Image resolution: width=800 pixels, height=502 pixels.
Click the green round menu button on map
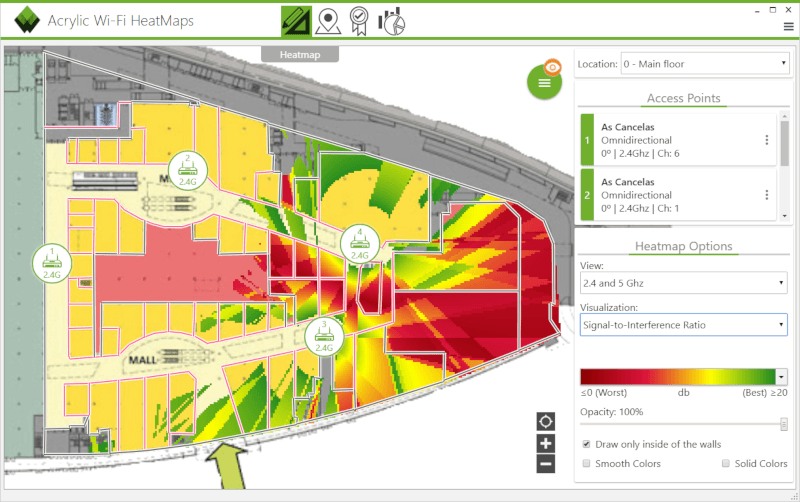[544, 82]
